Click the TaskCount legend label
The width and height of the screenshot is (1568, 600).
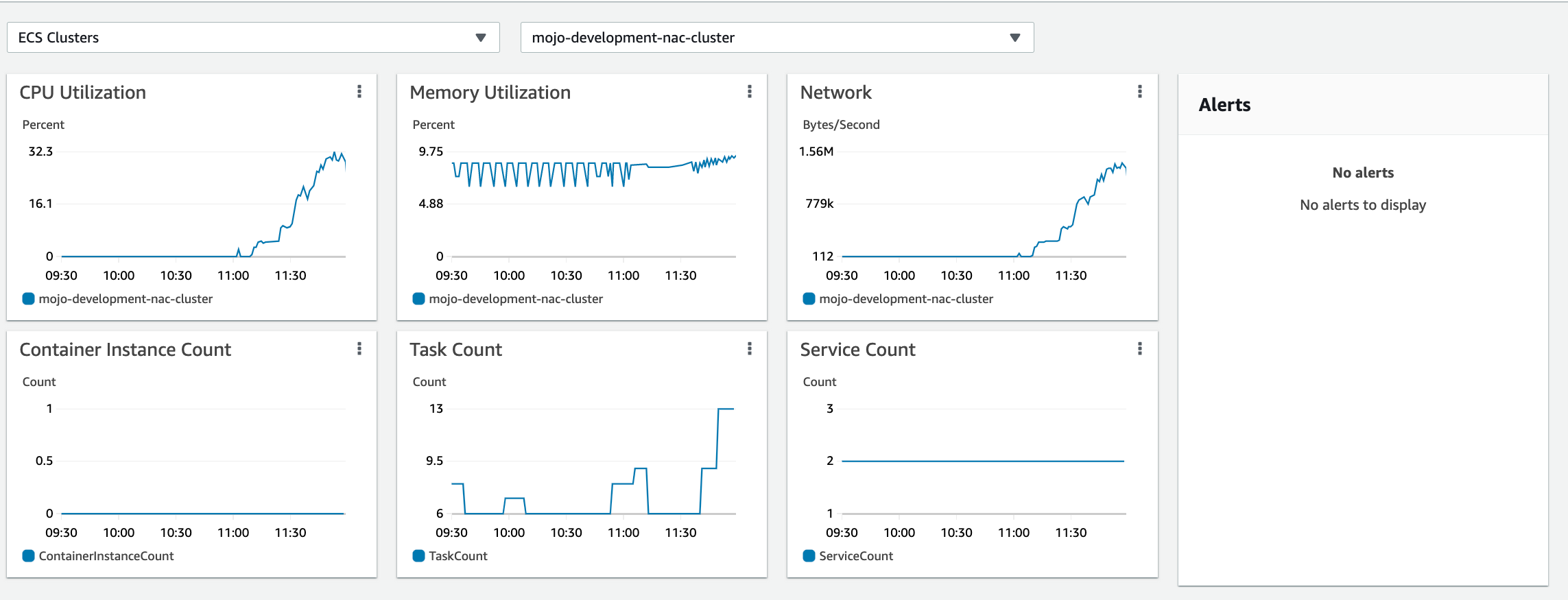(458, 556)
